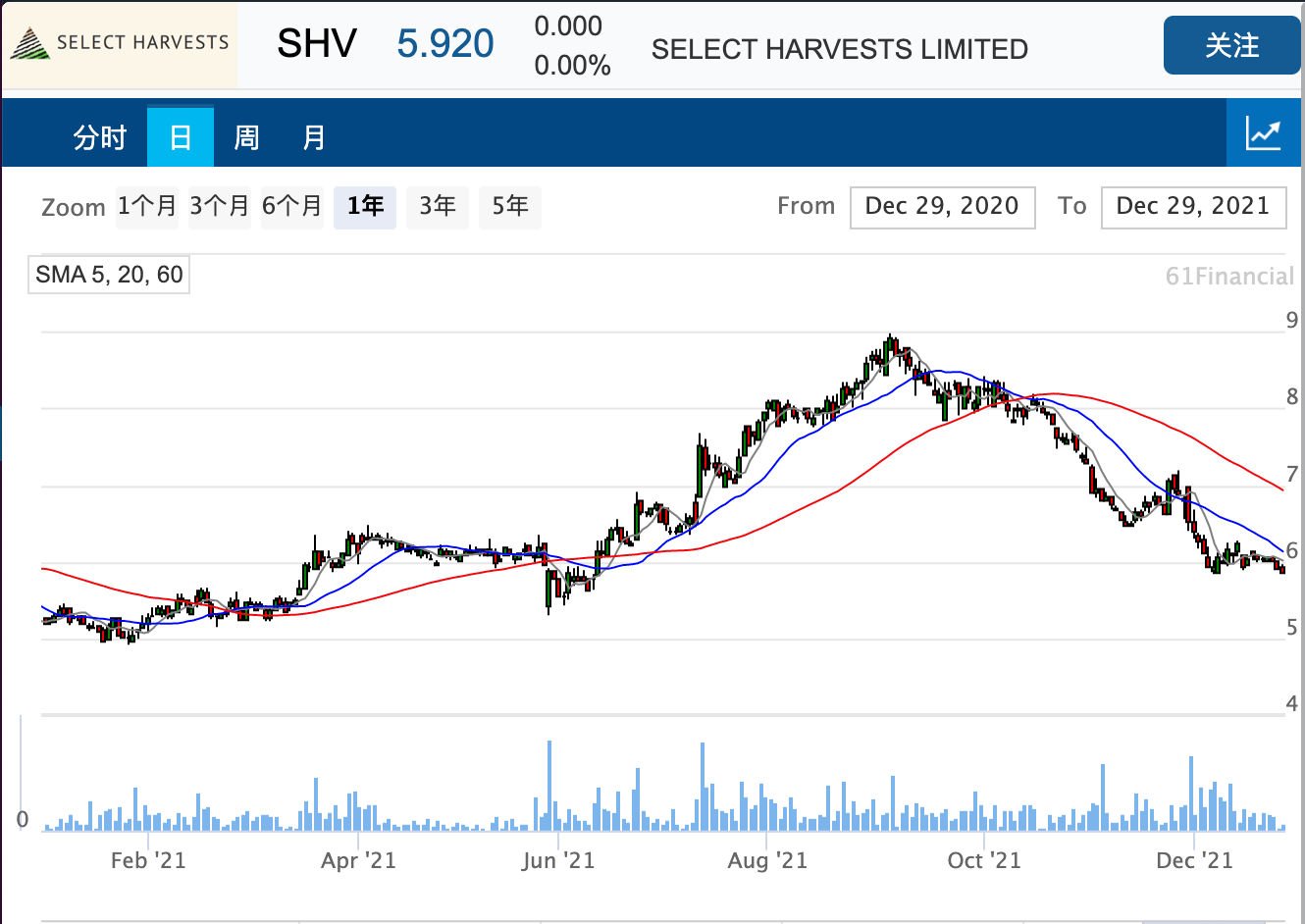Click the SMA 5, 20, 60 legend
The image size is (1305, 924).
(109, 275)
